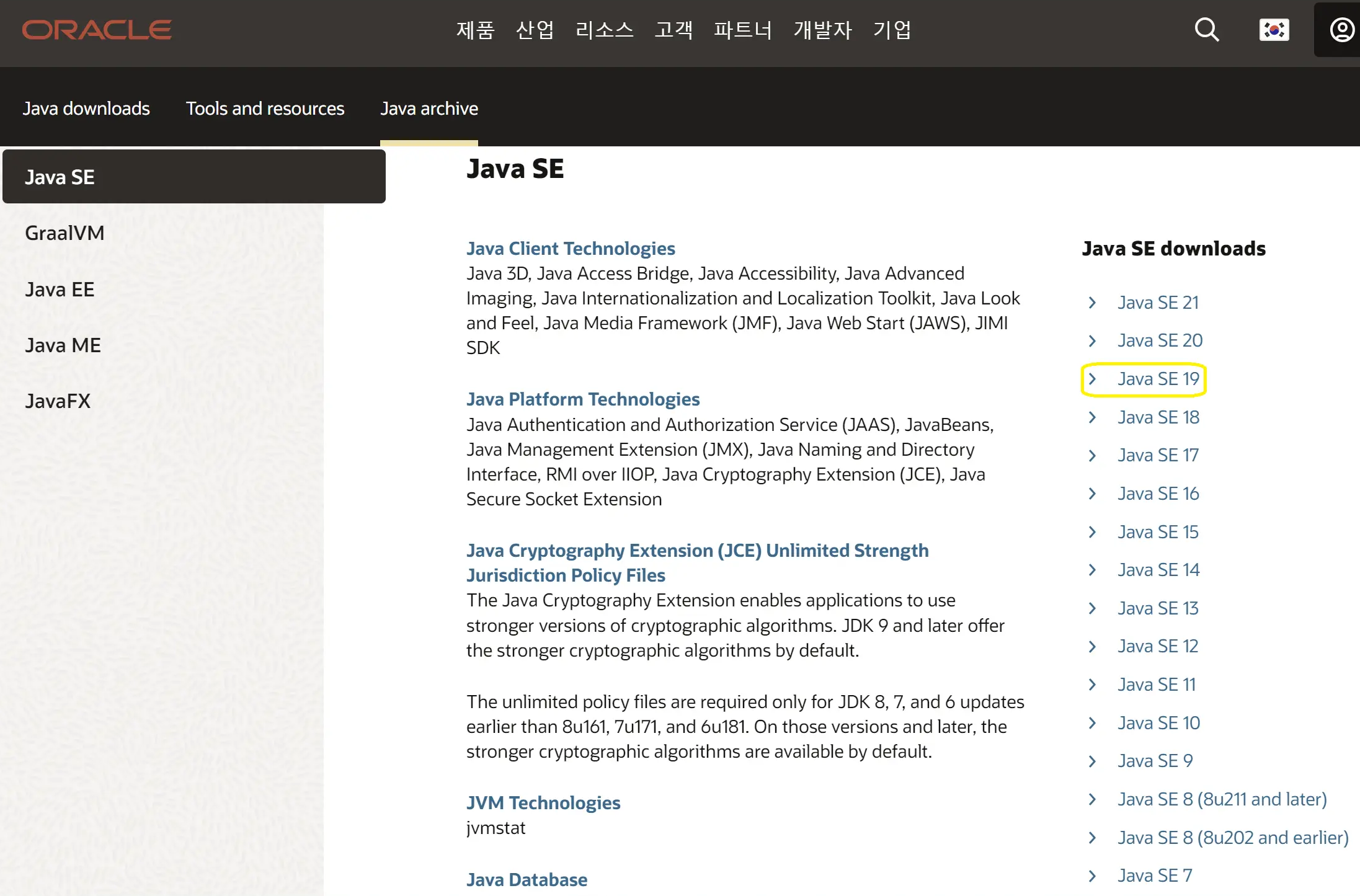Click chevron next to Java SE 7
The height and width of the screenshot is (896, 1360).
[x=1093, y=876]
